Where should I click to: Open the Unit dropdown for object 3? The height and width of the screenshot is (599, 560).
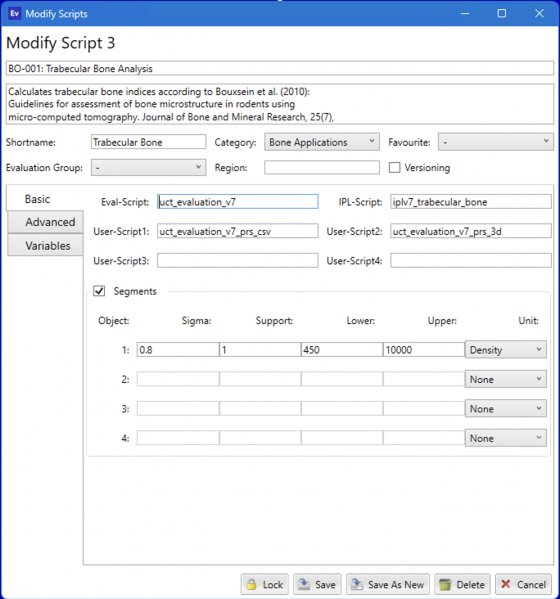click(x=505, y=409)
